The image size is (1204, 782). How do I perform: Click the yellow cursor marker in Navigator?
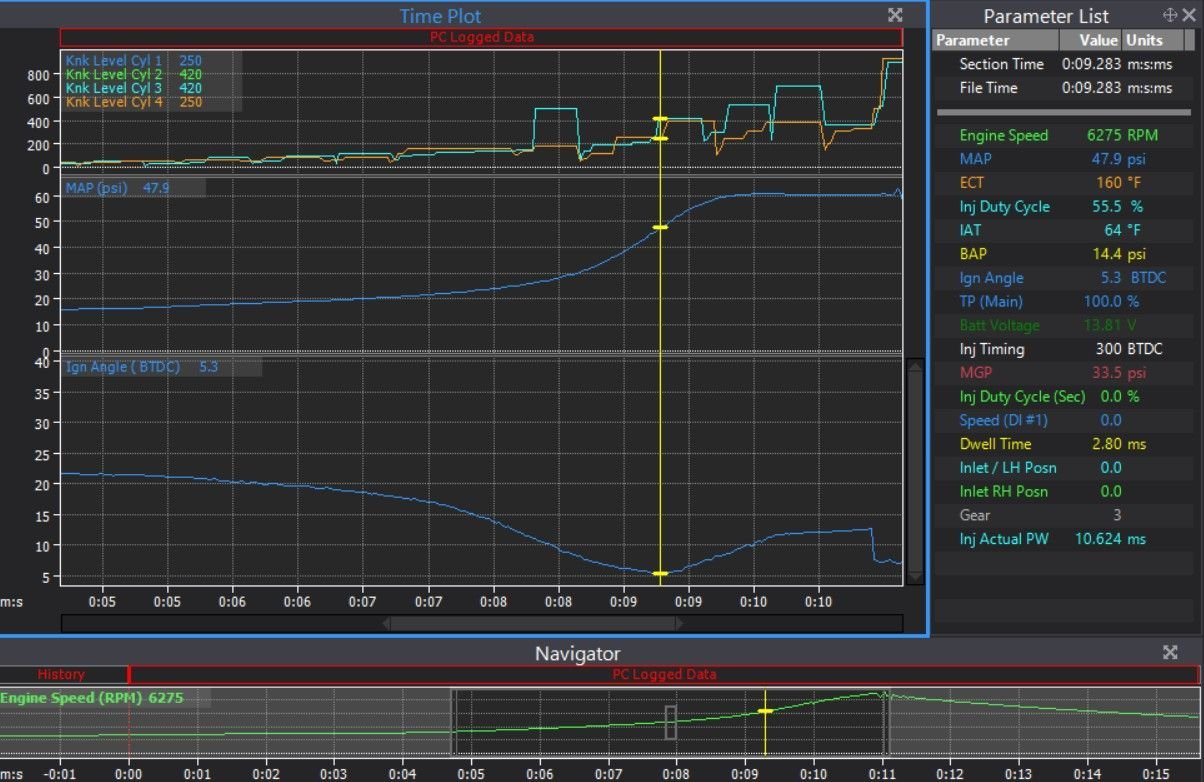tap(765, 711)
